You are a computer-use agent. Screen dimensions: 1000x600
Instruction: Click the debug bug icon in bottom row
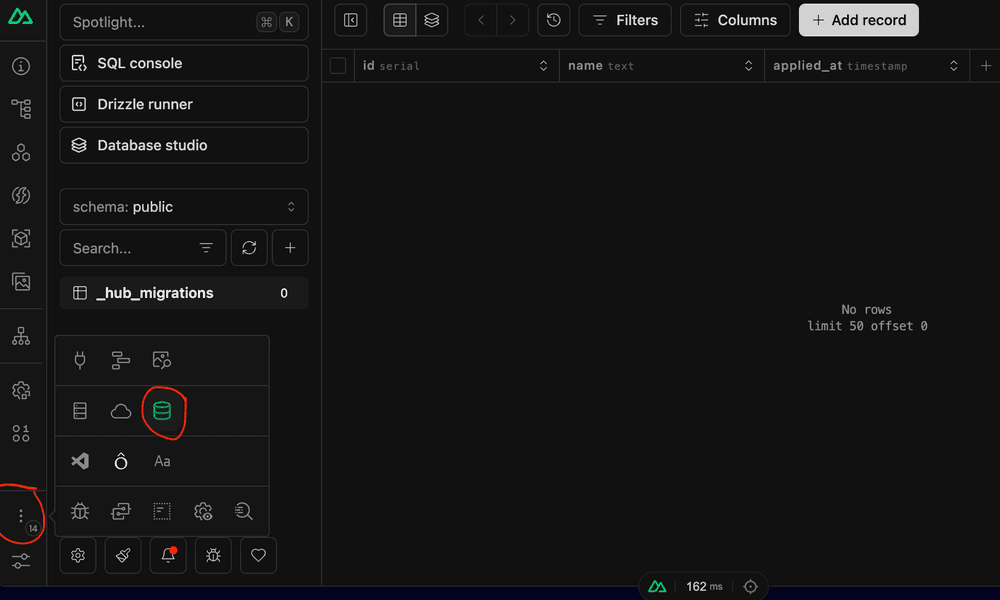pyautogui.click(x=213, y=555)
